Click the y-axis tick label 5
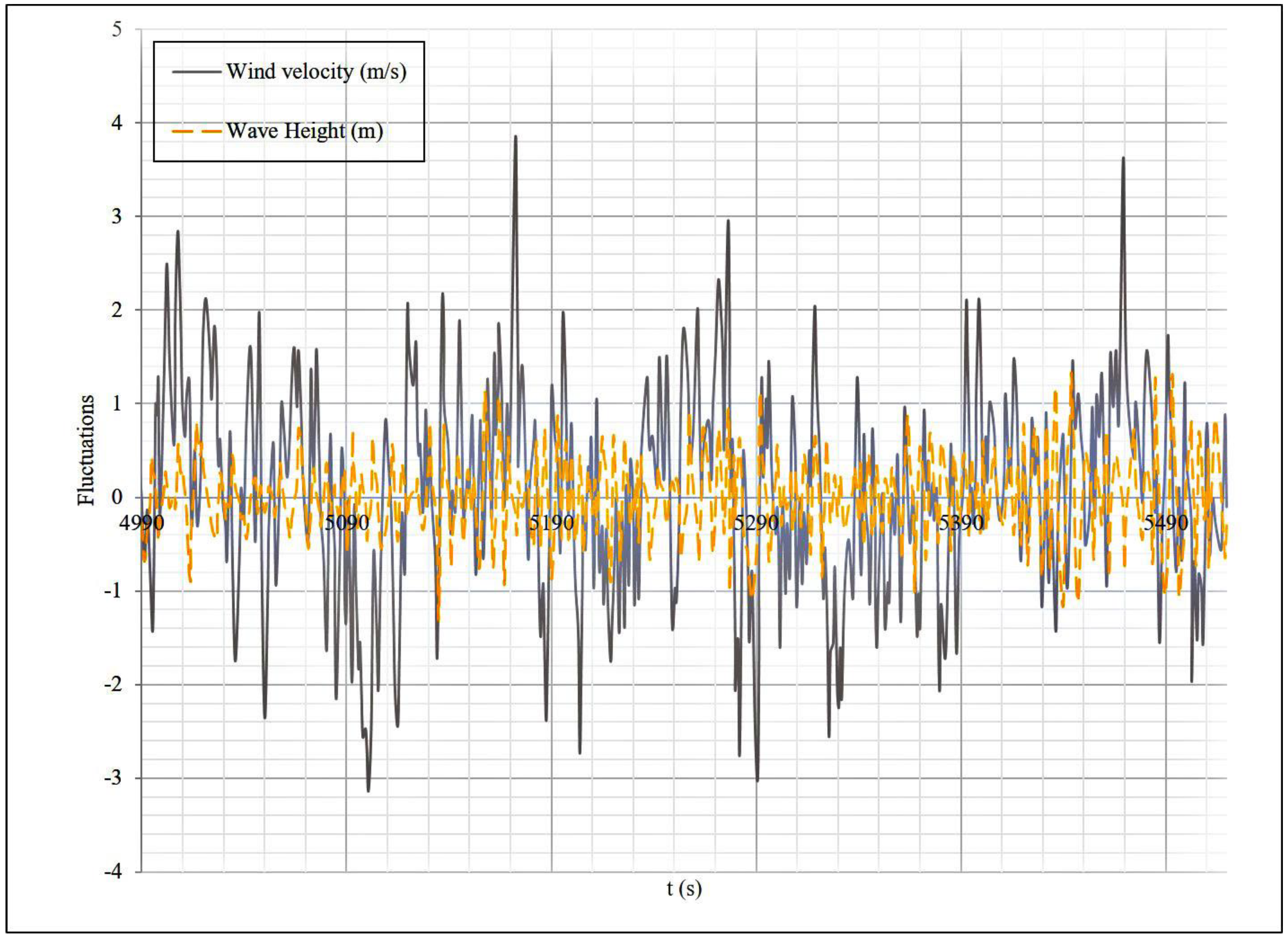Image resolution: width=1288 pixels, height=940 pixels. (117, 30)
